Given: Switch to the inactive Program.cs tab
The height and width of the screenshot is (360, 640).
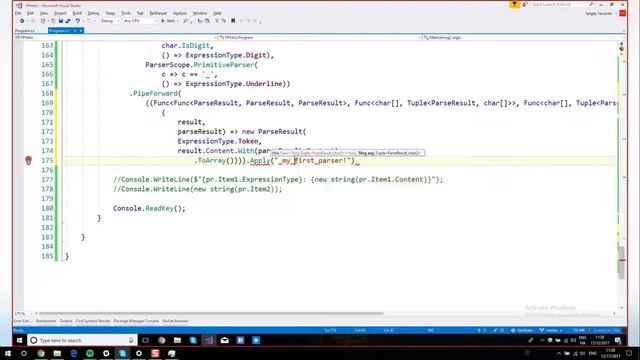Looking at the screenshot, I should coord(25,31).
